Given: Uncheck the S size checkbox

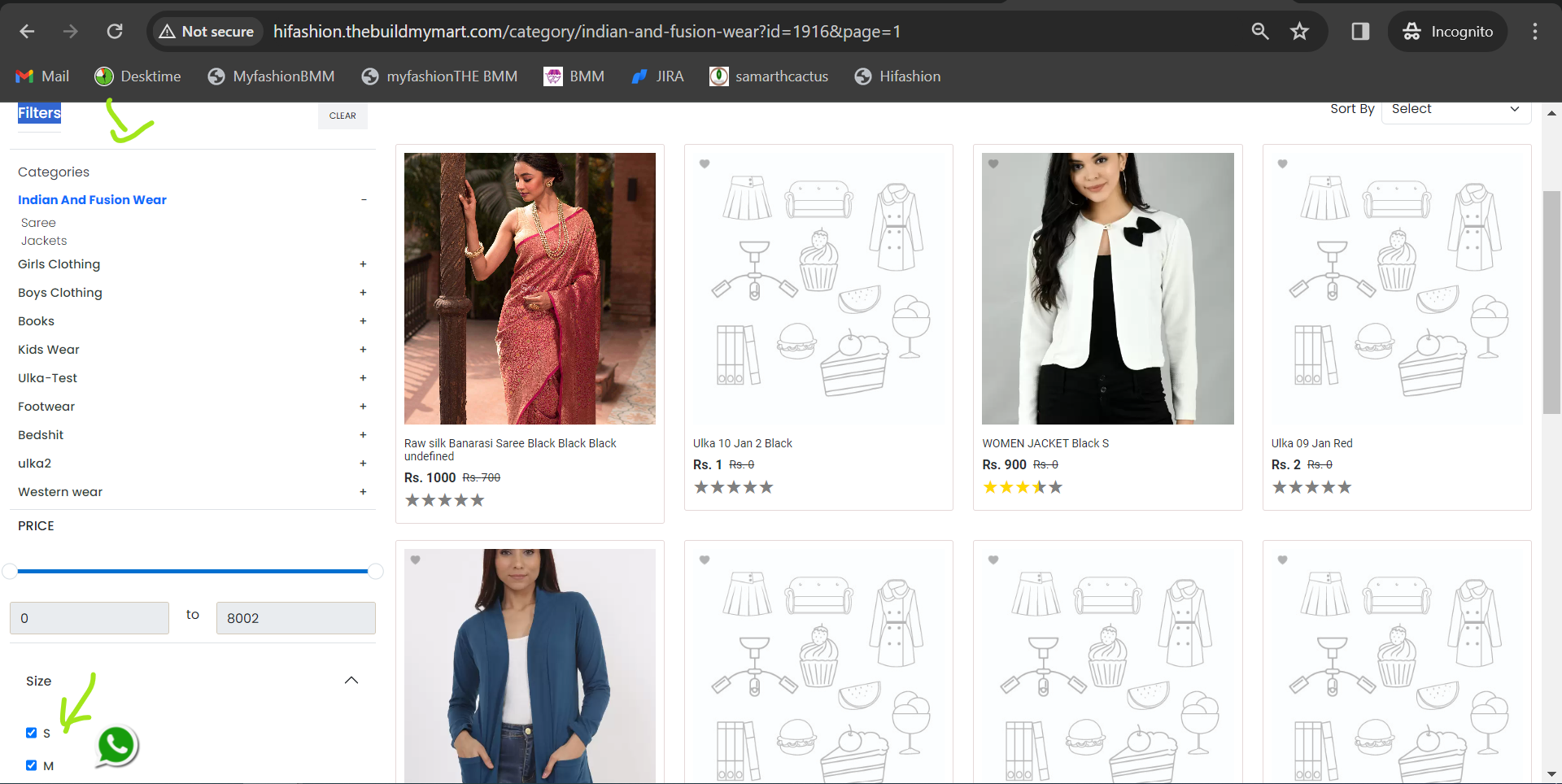Looking at the screenshot, I should tap(31, 733).
